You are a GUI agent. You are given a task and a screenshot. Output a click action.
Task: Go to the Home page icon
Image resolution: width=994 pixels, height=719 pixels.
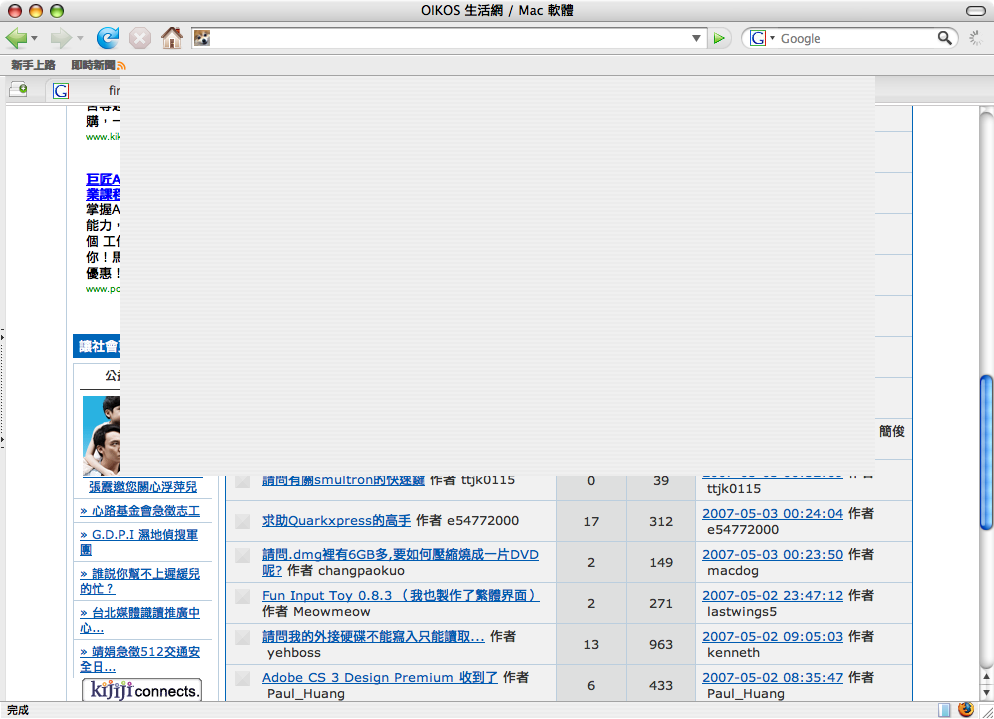172,38
